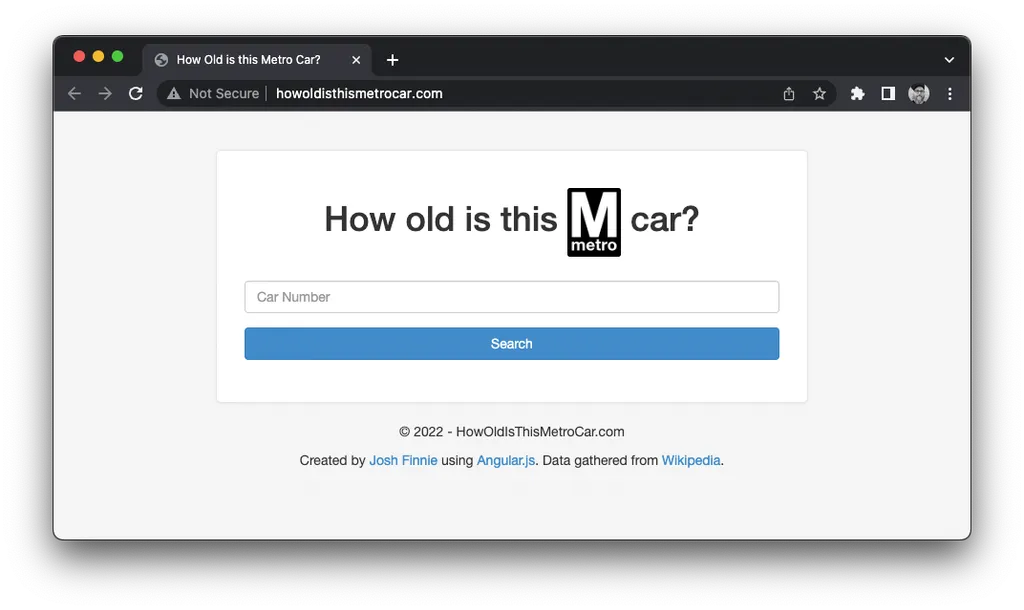Screen dimensions: 1024x610
Task: Click the green maximize window button
Action: click(118, 56)
